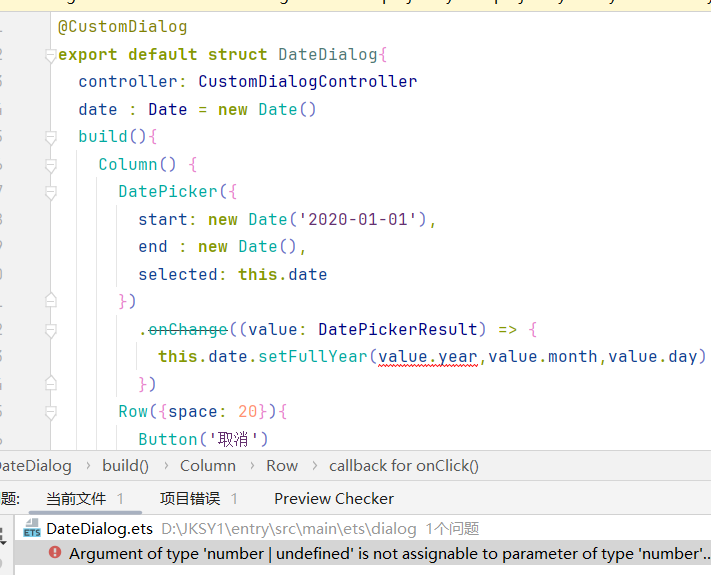
Task: Click the red error icon of the problem
Action: 55,552
